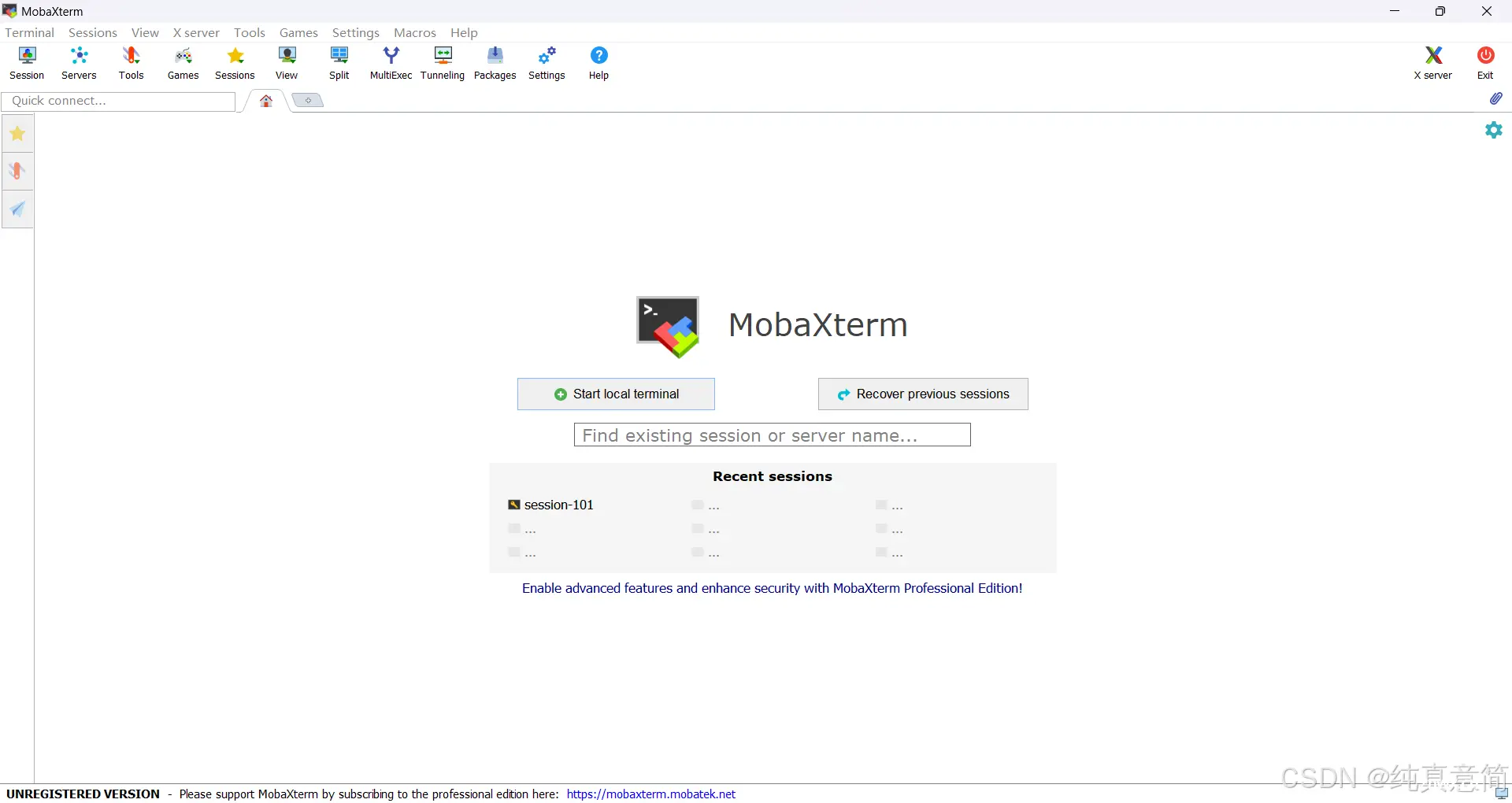
Task: Open the Sessions star toolbar icon
Action: pos(235,63)
